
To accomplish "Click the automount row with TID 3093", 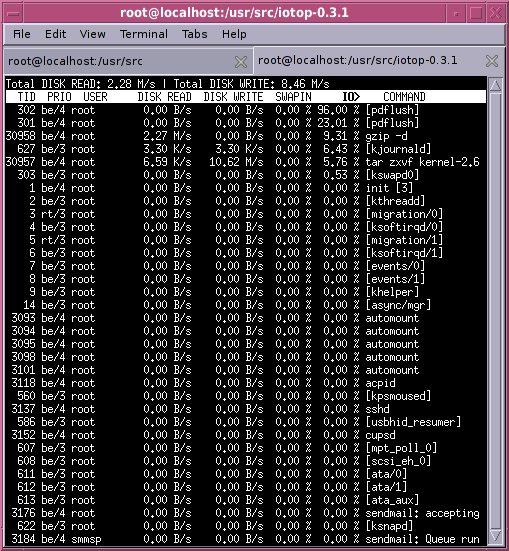I will click(245, 318).
